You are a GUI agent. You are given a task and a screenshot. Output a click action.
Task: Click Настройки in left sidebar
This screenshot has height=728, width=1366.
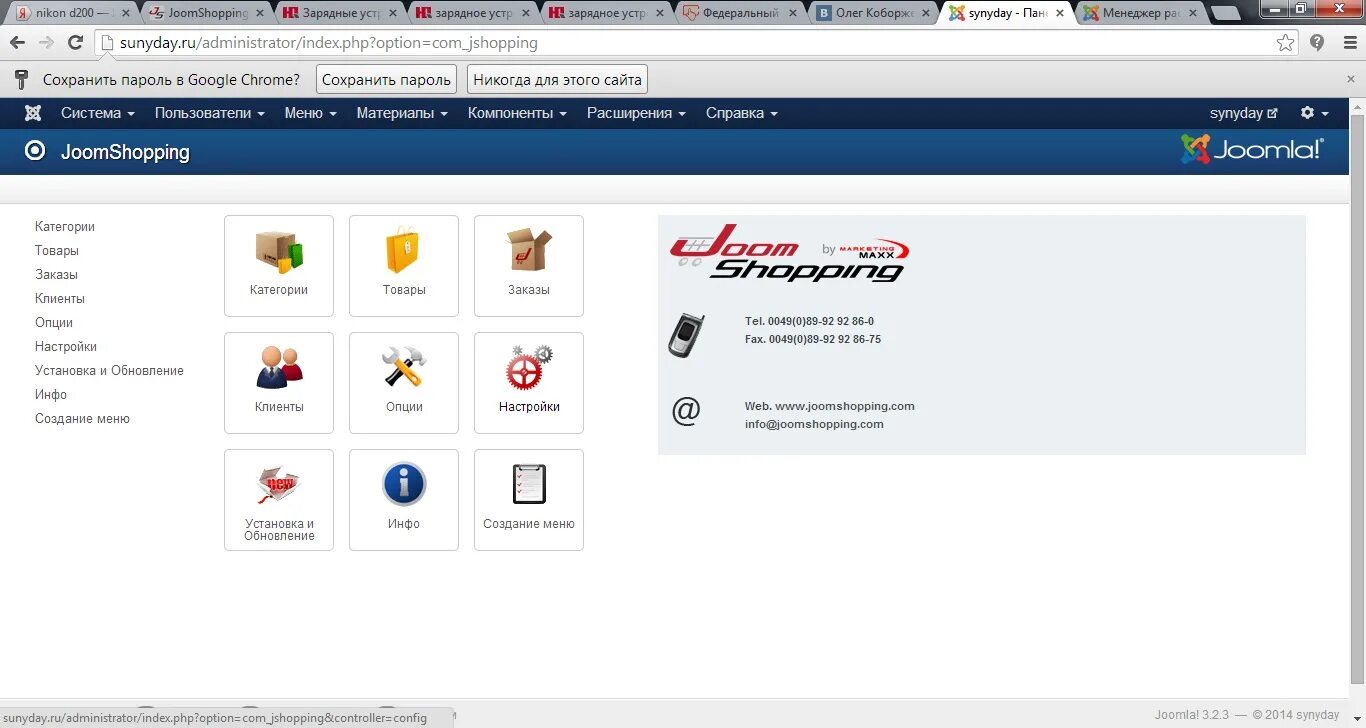coord(66,347)
